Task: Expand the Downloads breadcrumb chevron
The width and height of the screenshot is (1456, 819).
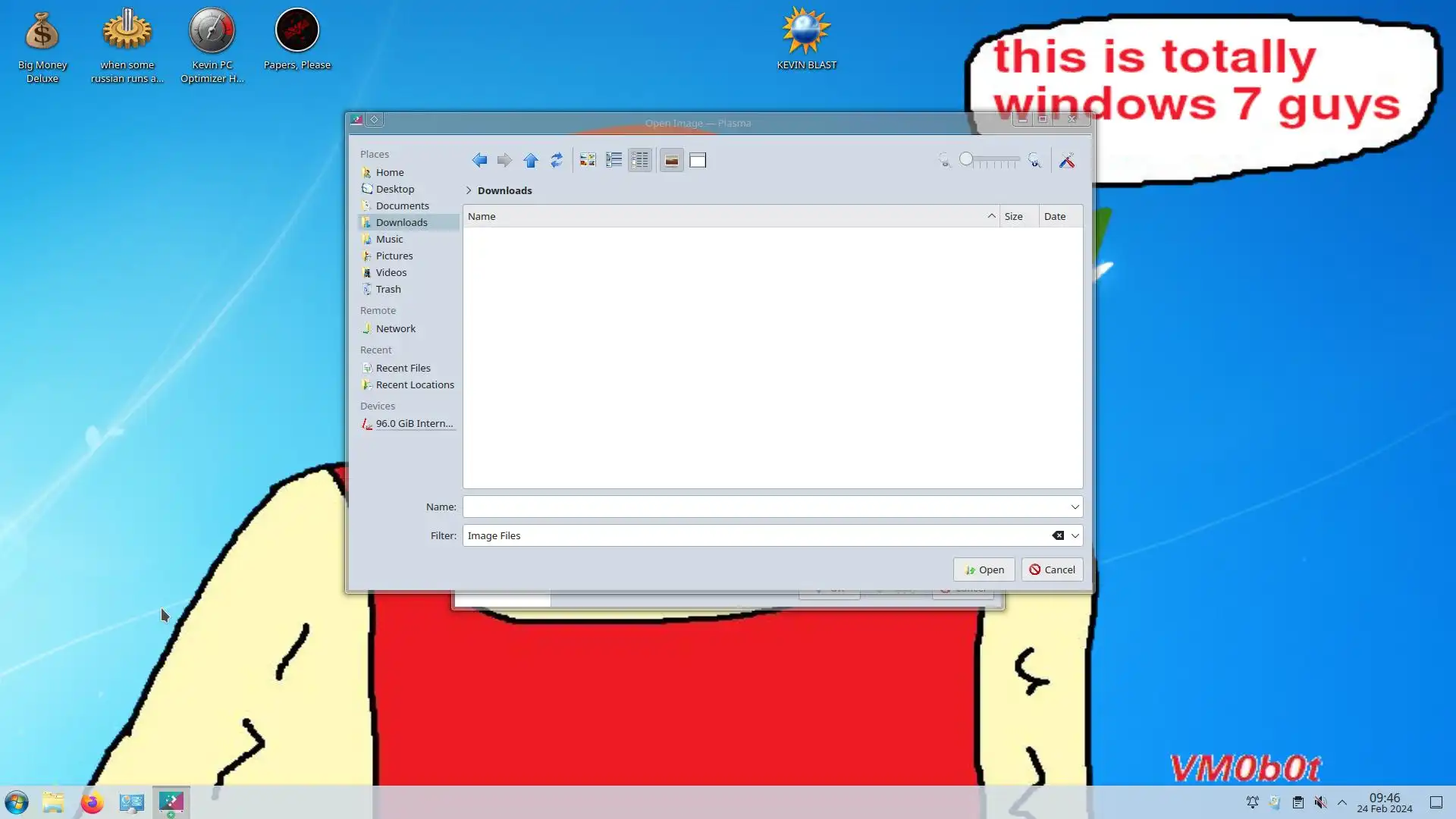Action: 469,190
